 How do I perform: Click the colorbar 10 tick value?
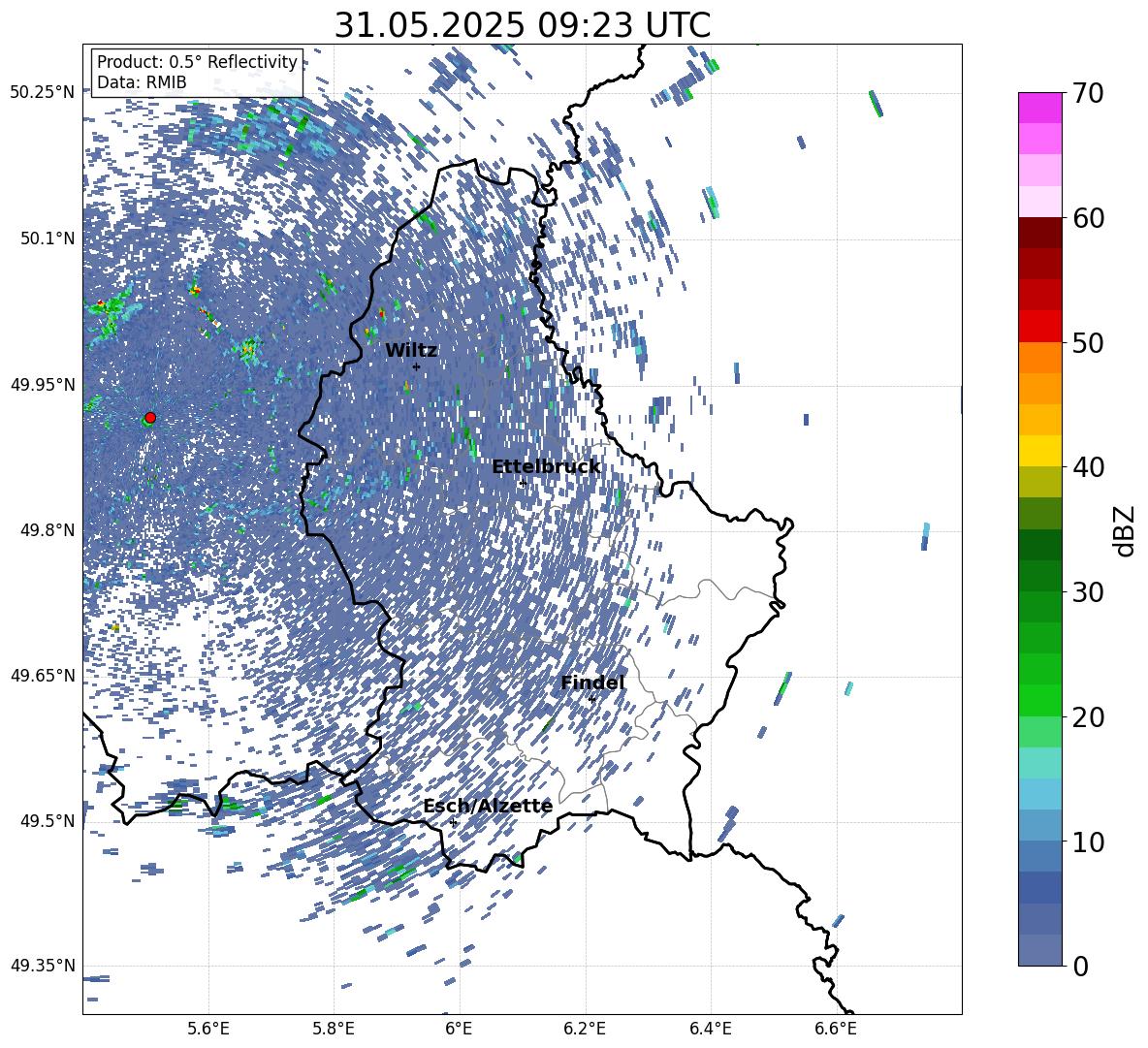click(1089, 842)
